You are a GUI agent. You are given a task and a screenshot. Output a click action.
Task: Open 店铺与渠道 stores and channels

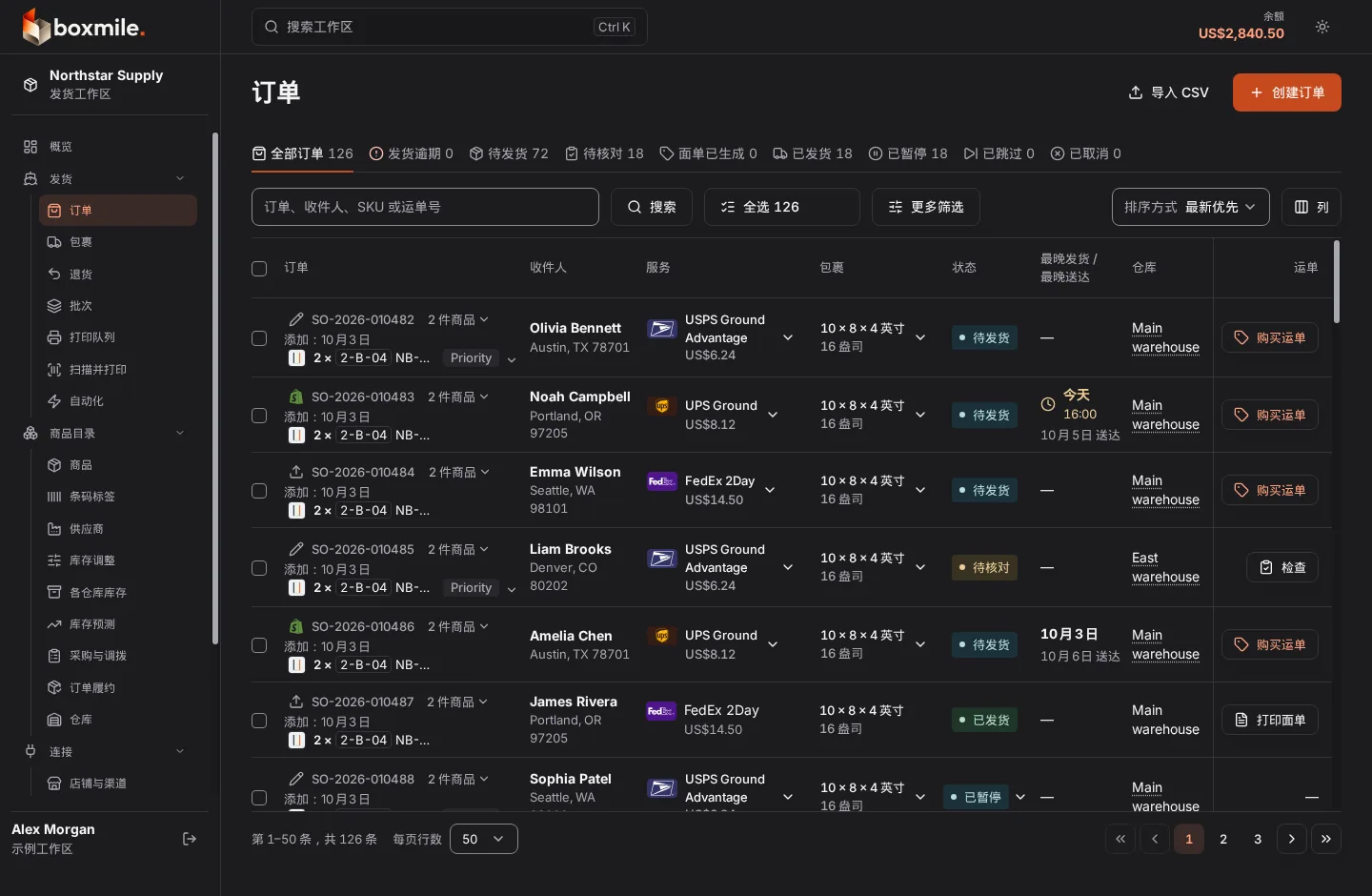[x=118, y=784]
